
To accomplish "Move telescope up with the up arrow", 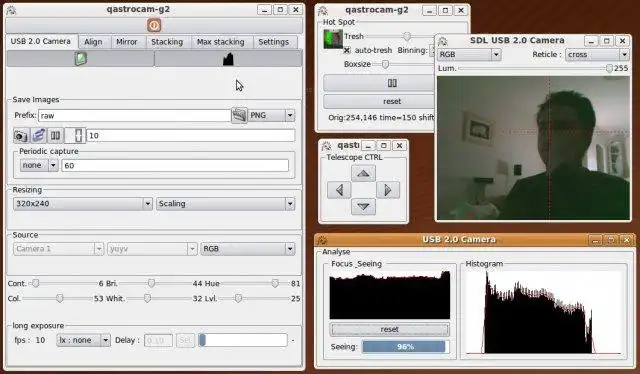I will tap(363, 174).
